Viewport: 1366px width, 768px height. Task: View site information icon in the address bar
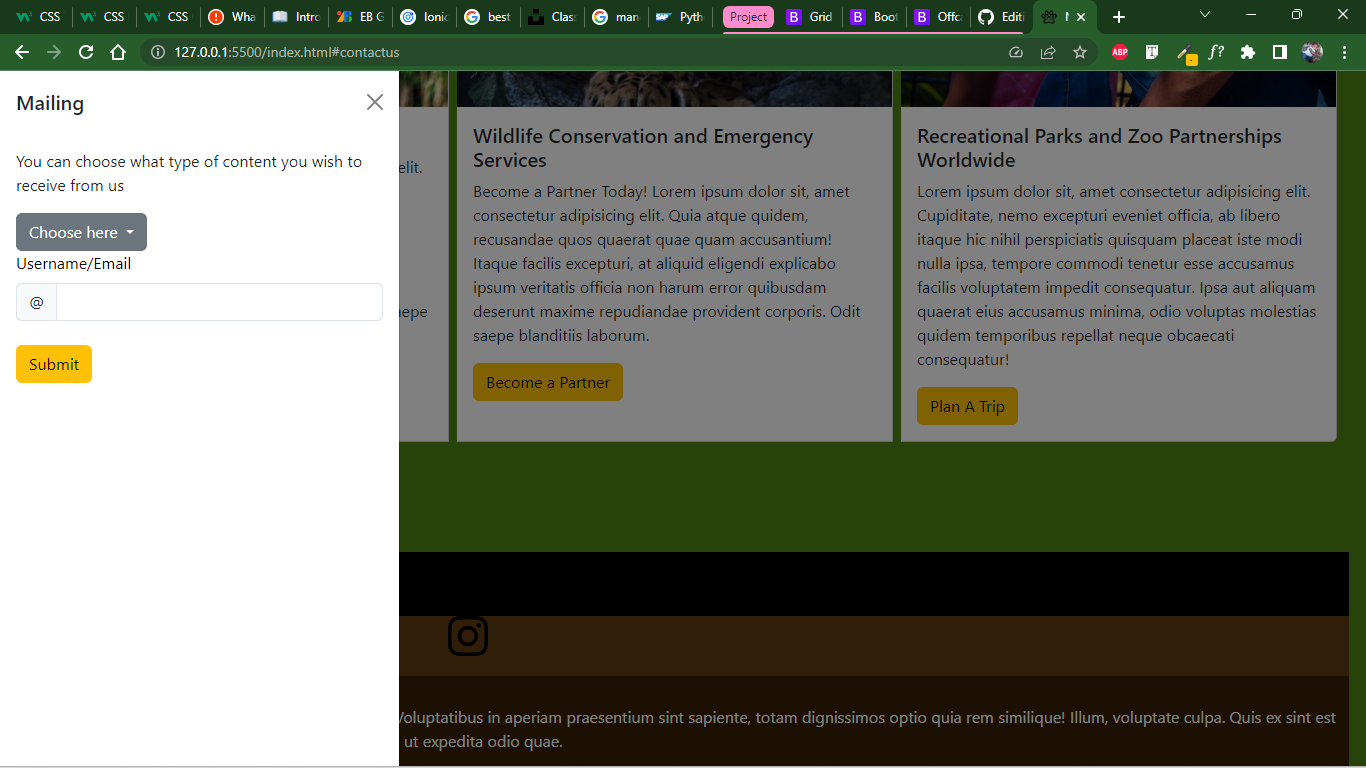click(159, 52)
